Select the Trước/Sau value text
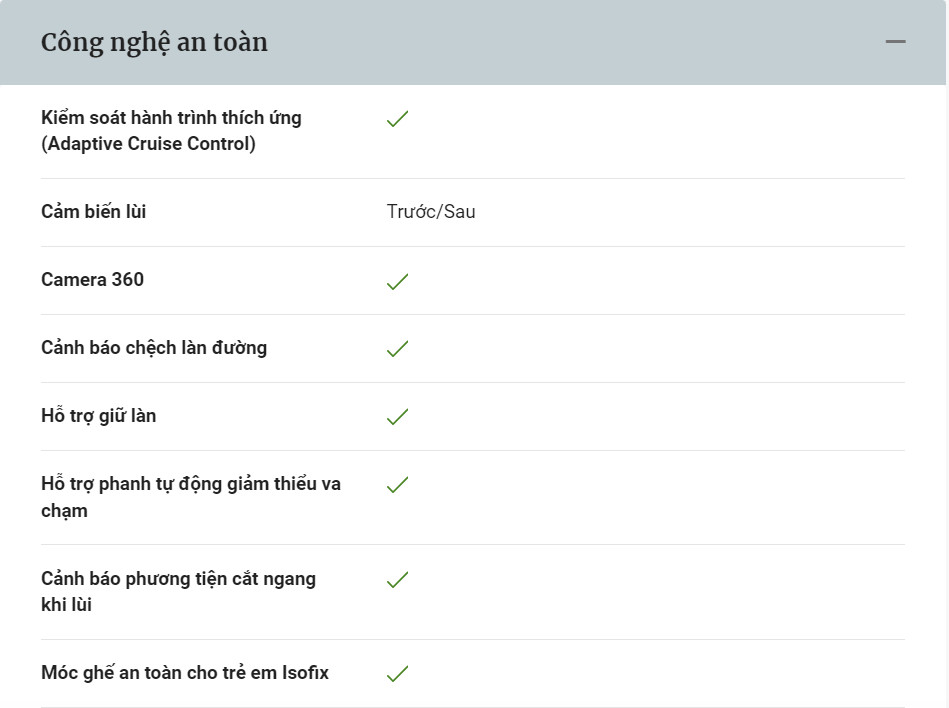949x708 pixels. (x=431, y=212)
